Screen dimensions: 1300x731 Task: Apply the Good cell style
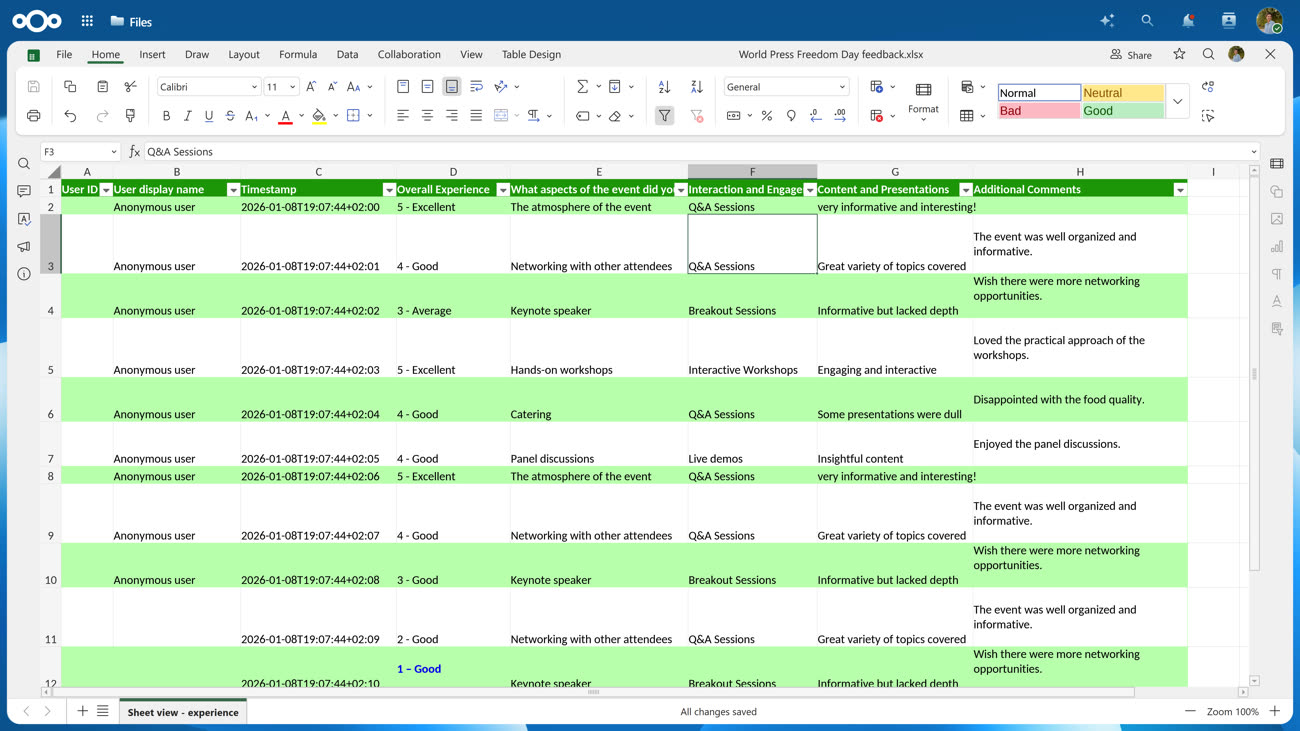coord(1122,110)
